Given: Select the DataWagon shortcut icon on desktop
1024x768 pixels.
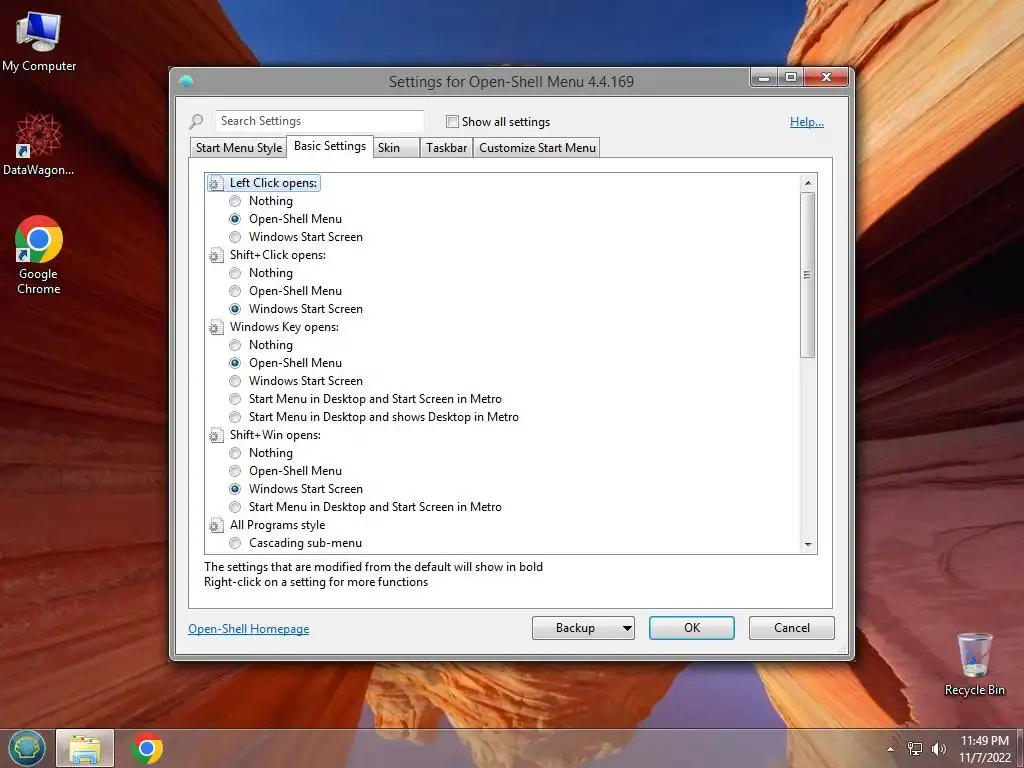Looking at the screenshot, I should click(x=39, y=144).
